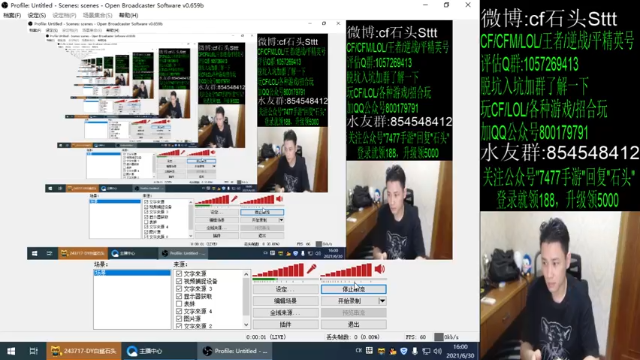This screenshot has width=640, height=360.
Task: Open the 场景集合(S) menu
Action: tap(97, 15)
